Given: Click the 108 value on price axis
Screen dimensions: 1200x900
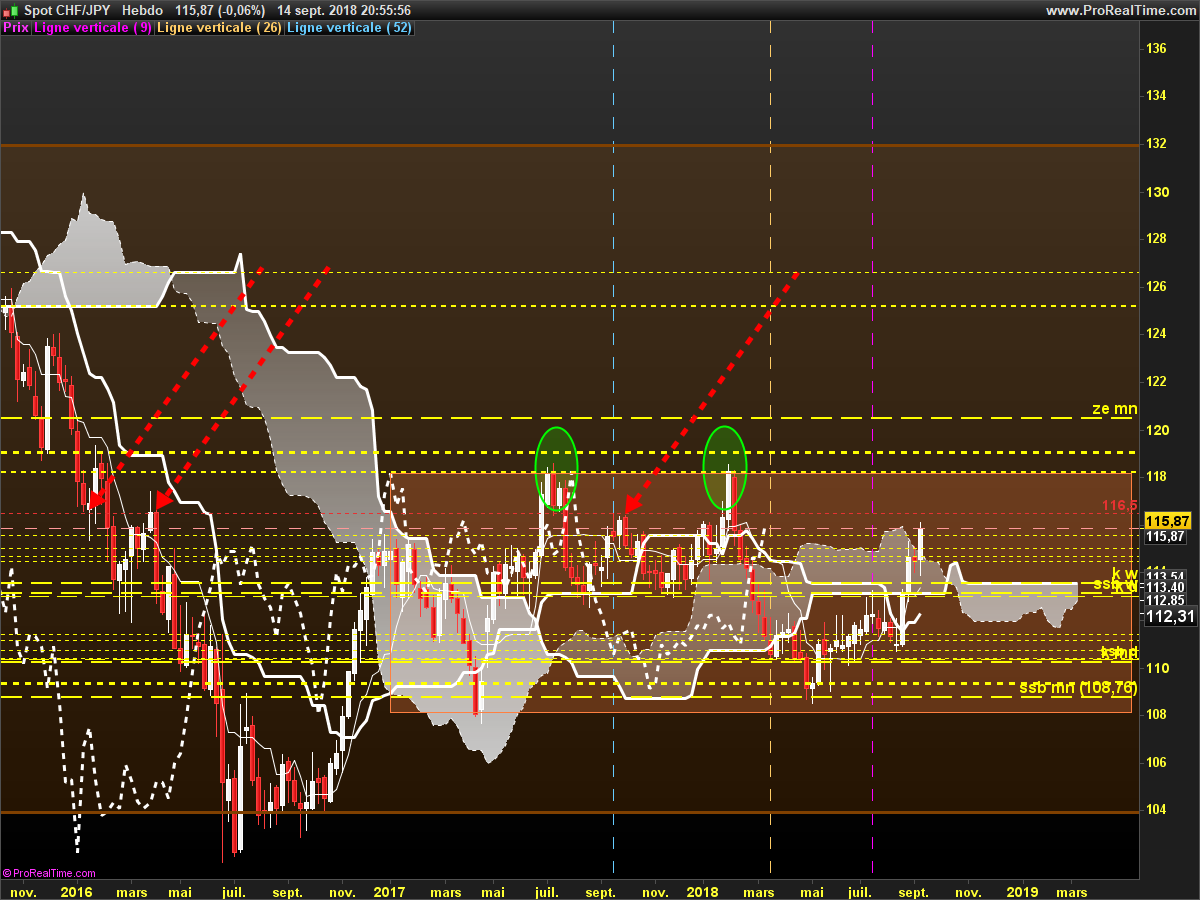Looking at the screenshot, I should [x=1156, y=715].
